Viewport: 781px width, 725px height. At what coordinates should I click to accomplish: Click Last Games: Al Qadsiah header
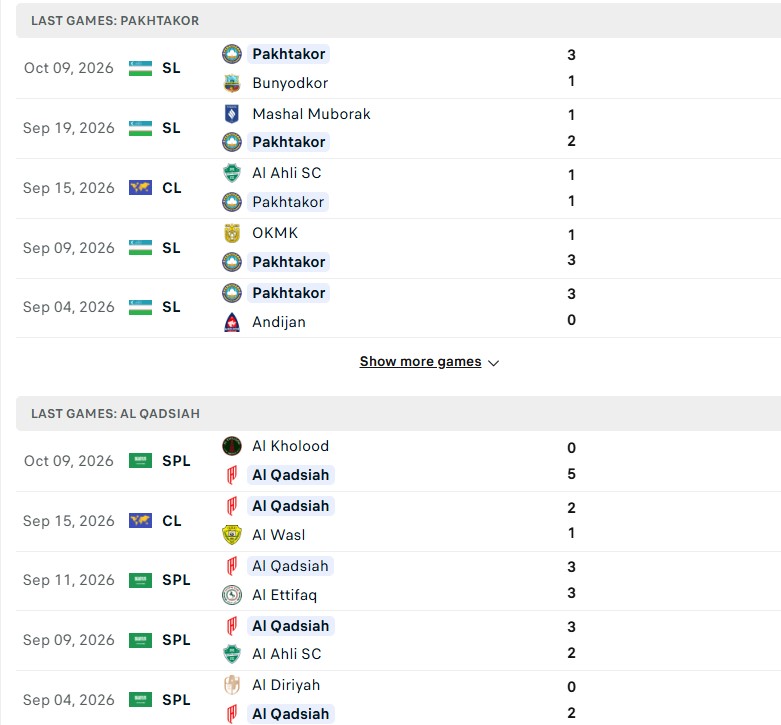116,414
